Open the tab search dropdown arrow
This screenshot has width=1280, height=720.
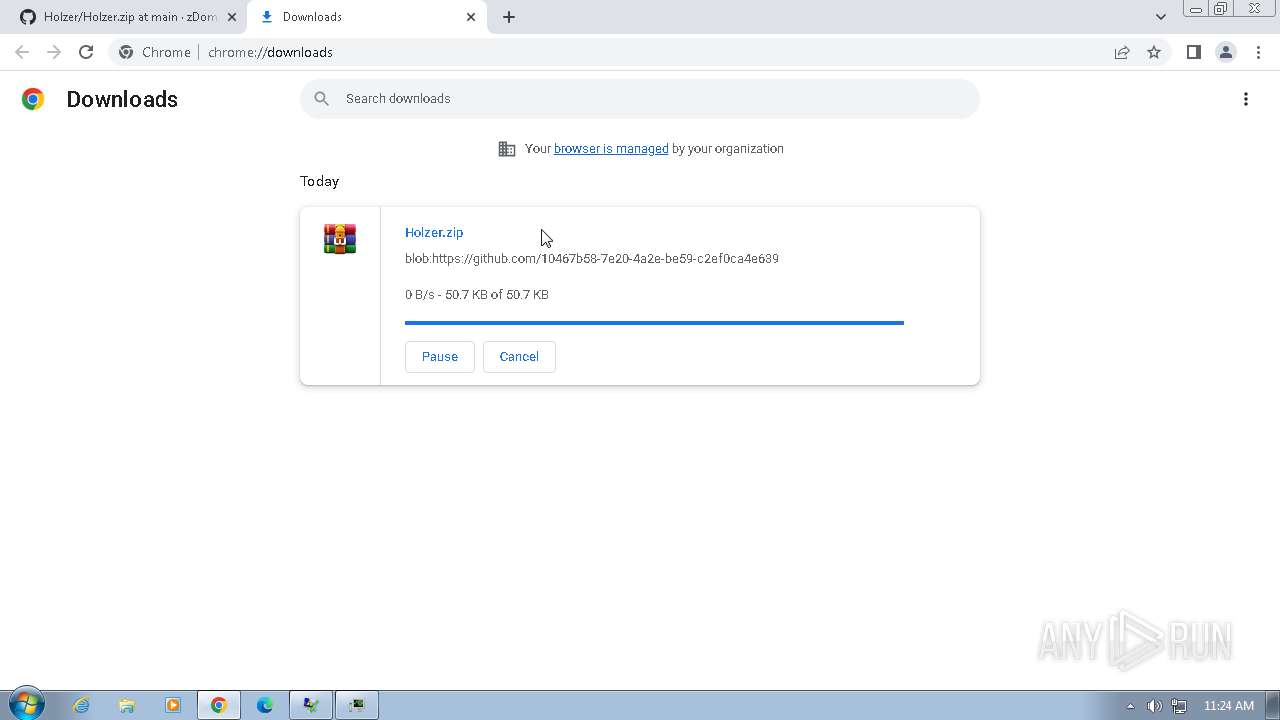(1160, 17)
